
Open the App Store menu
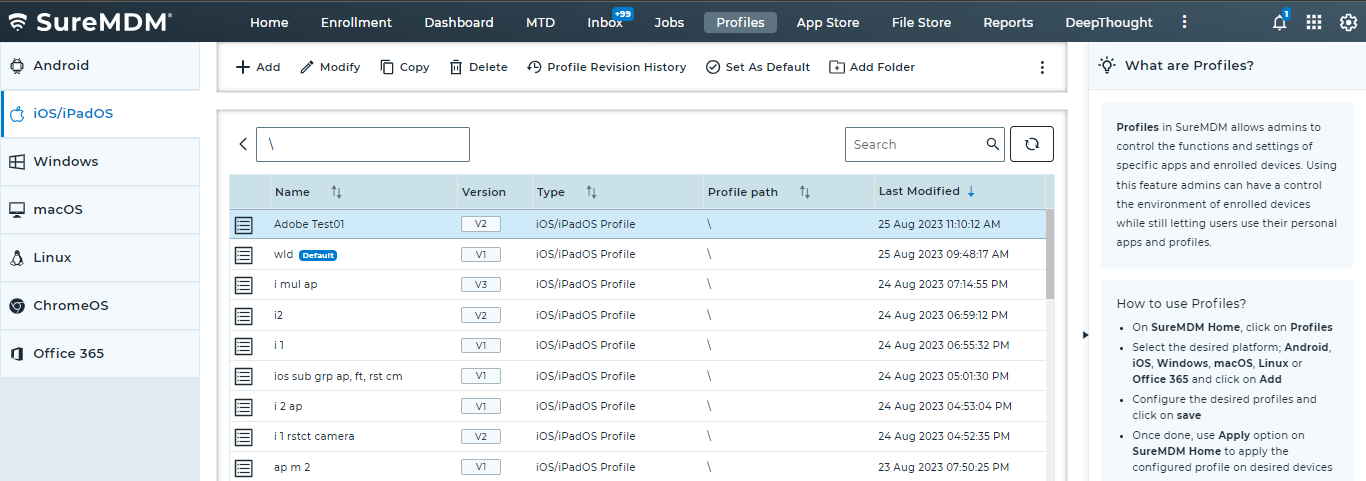click(828, 22)
